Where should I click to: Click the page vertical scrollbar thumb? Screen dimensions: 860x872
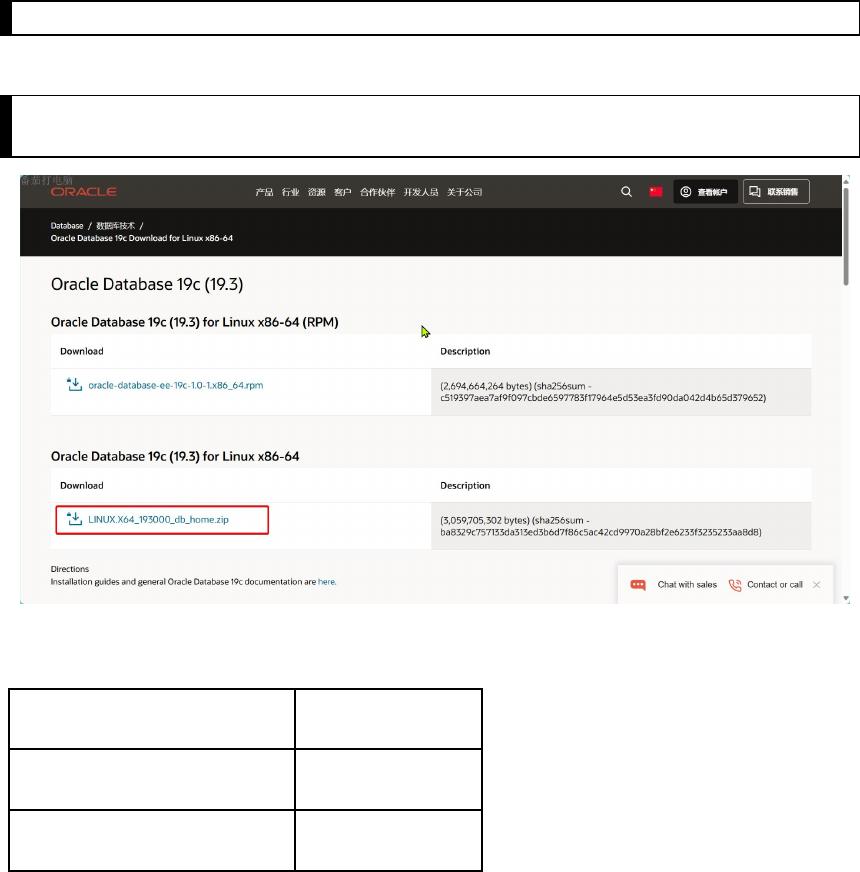(x=846, y=237)
